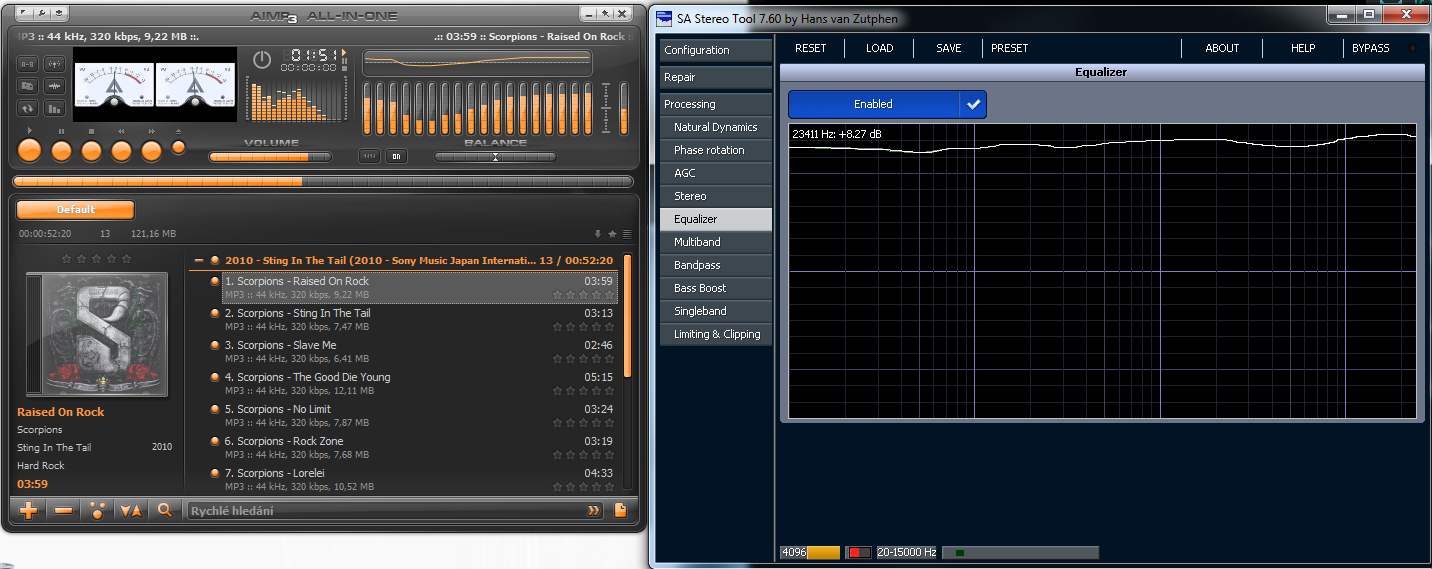Click the magnifier search icon
This screenshot has width=1432, height=569.
pos(165,510)
